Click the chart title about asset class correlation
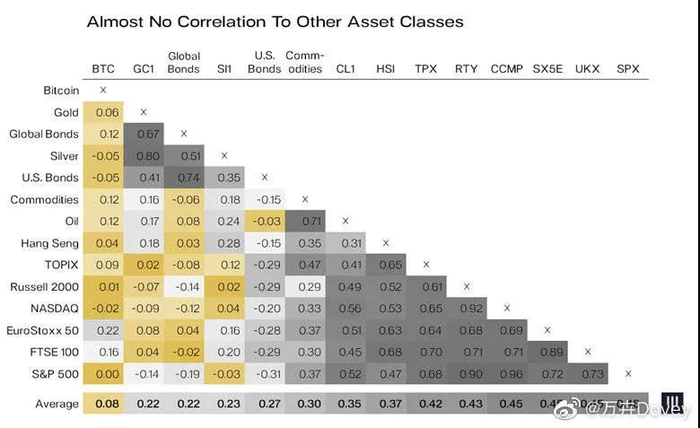 [x=274, y=20]
